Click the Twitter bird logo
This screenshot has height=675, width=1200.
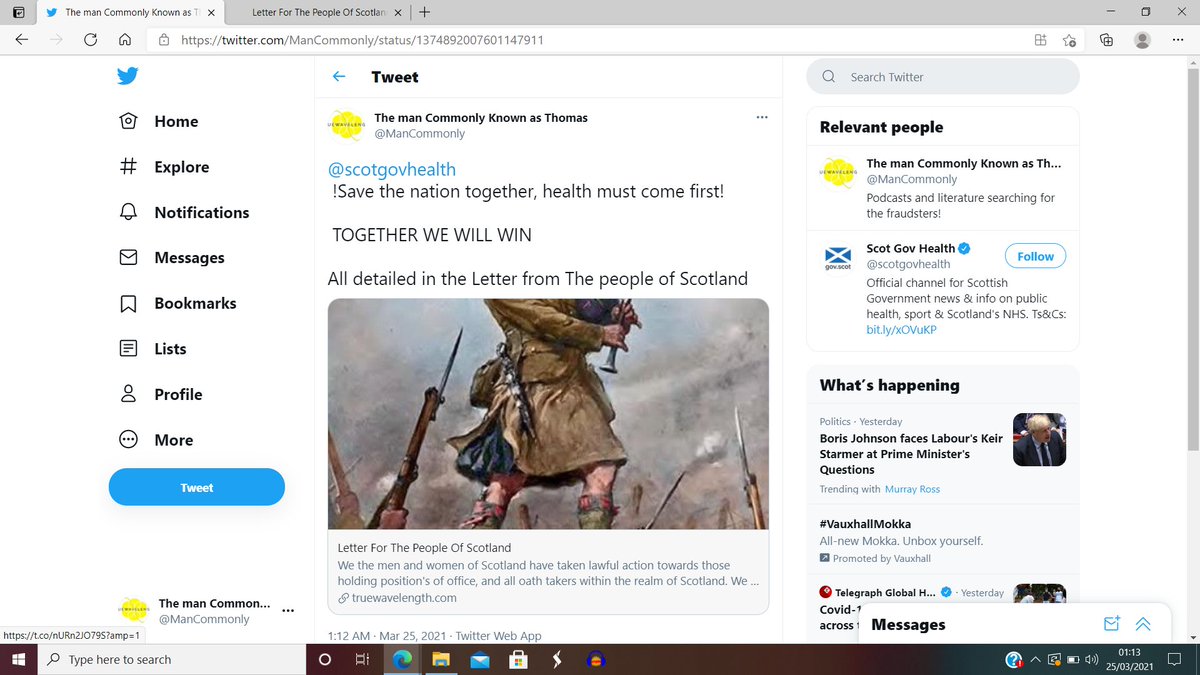tap(128, 76)
